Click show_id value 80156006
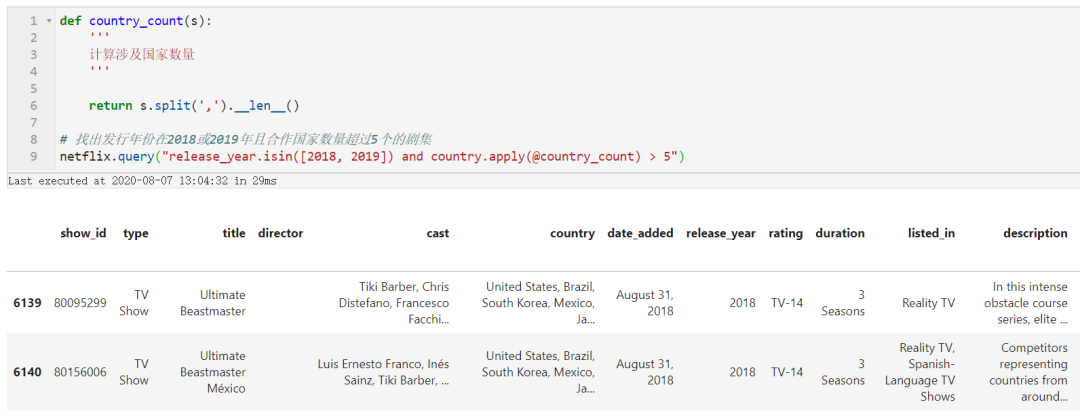 (x=80, y=372)
